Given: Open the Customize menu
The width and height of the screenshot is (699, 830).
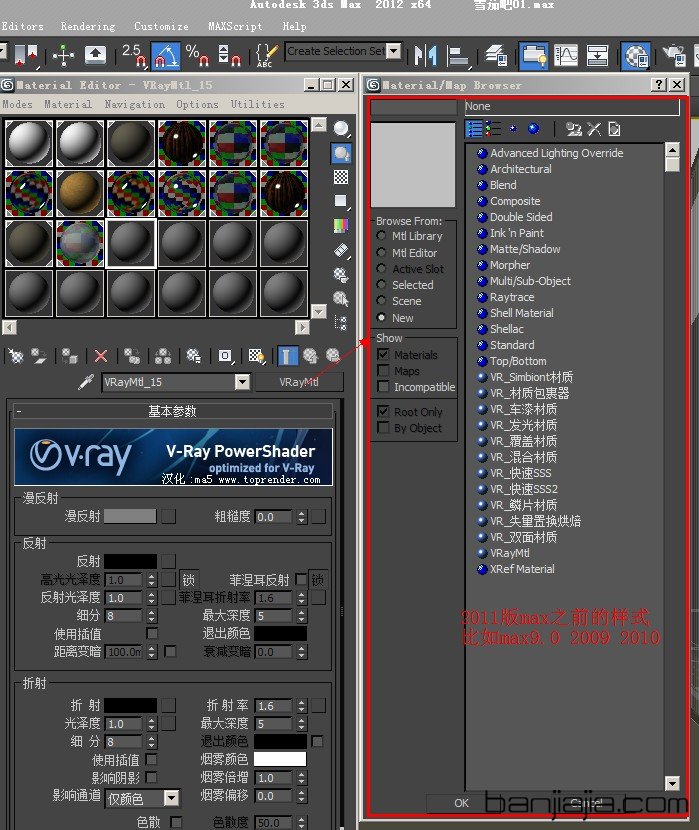Looking at the screenshot, I should point(161,26).
